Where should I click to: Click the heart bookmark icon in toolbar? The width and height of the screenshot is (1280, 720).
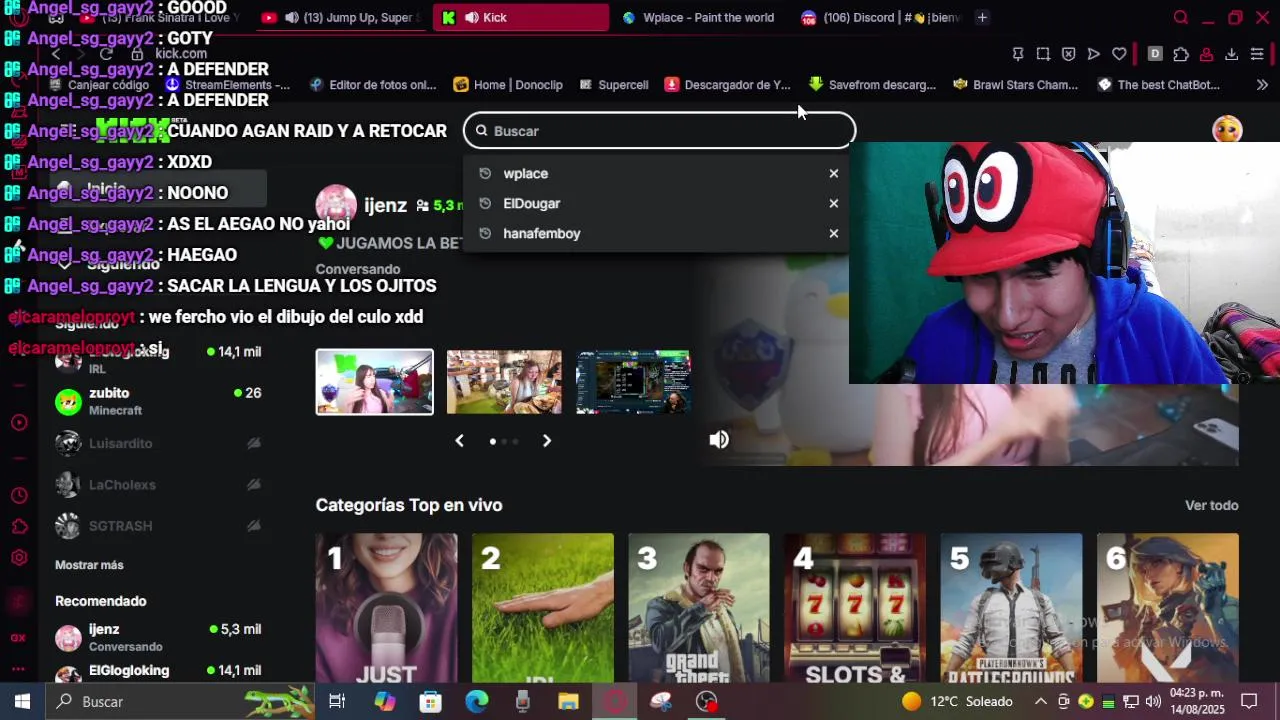pos(1119,54)
